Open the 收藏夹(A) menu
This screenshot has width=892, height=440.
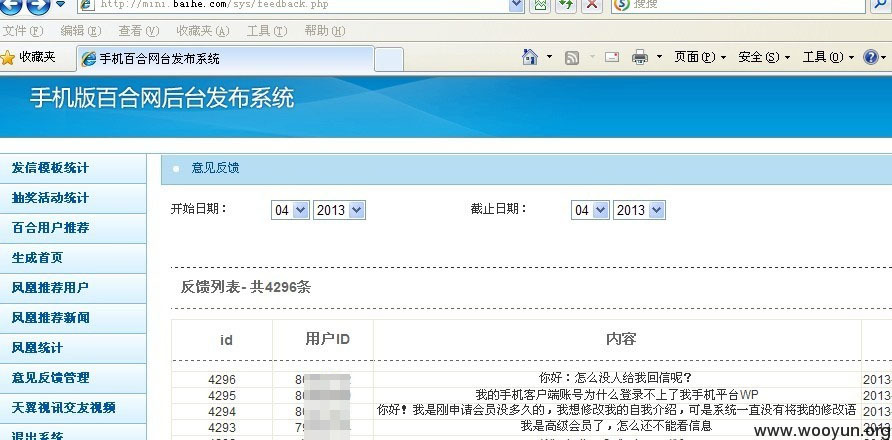pyautogui.click(x=203, y=31)
